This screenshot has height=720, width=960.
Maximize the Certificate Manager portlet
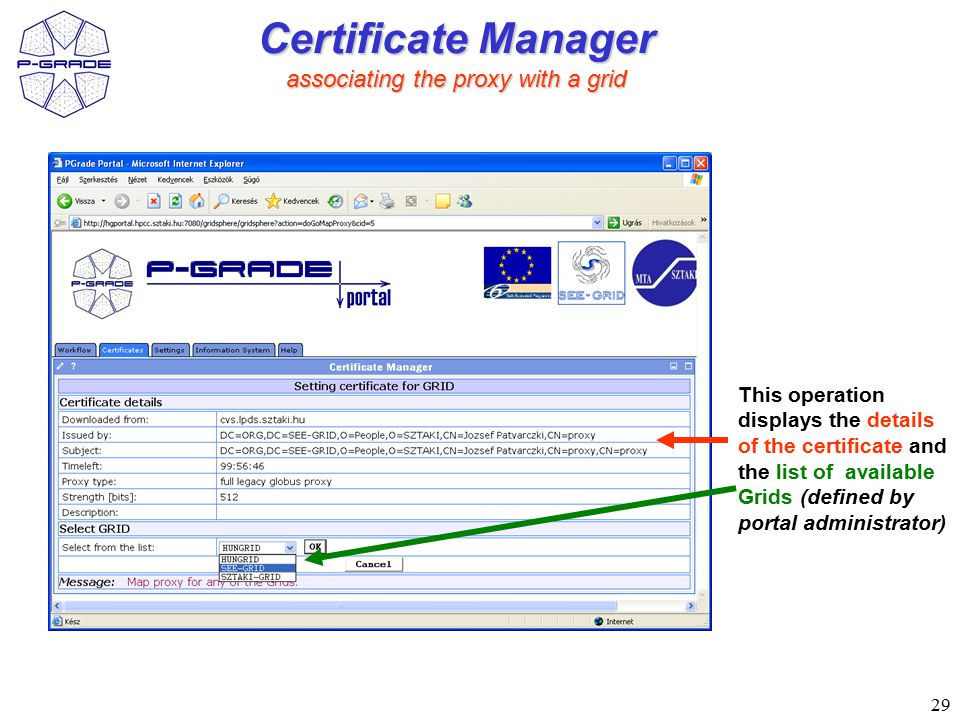[x=688, y=366]
